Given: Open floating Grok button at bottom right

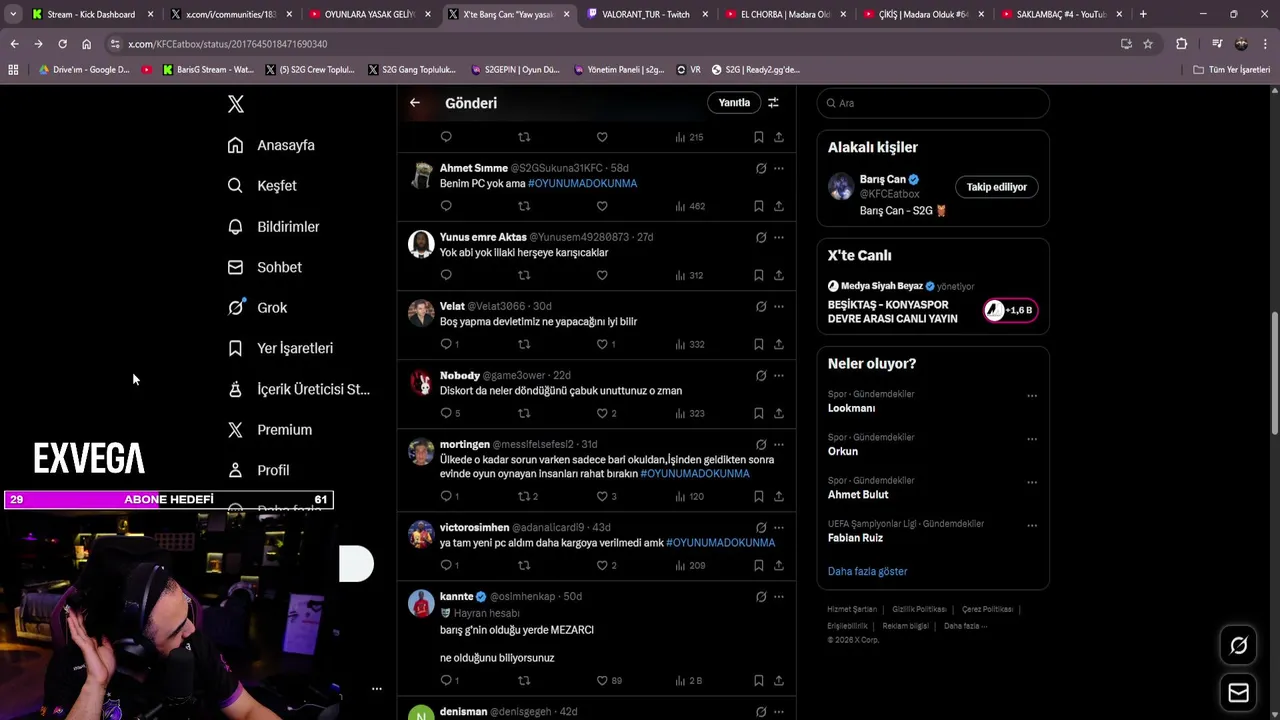Looking at the screenshot, I should (1238, 646).
